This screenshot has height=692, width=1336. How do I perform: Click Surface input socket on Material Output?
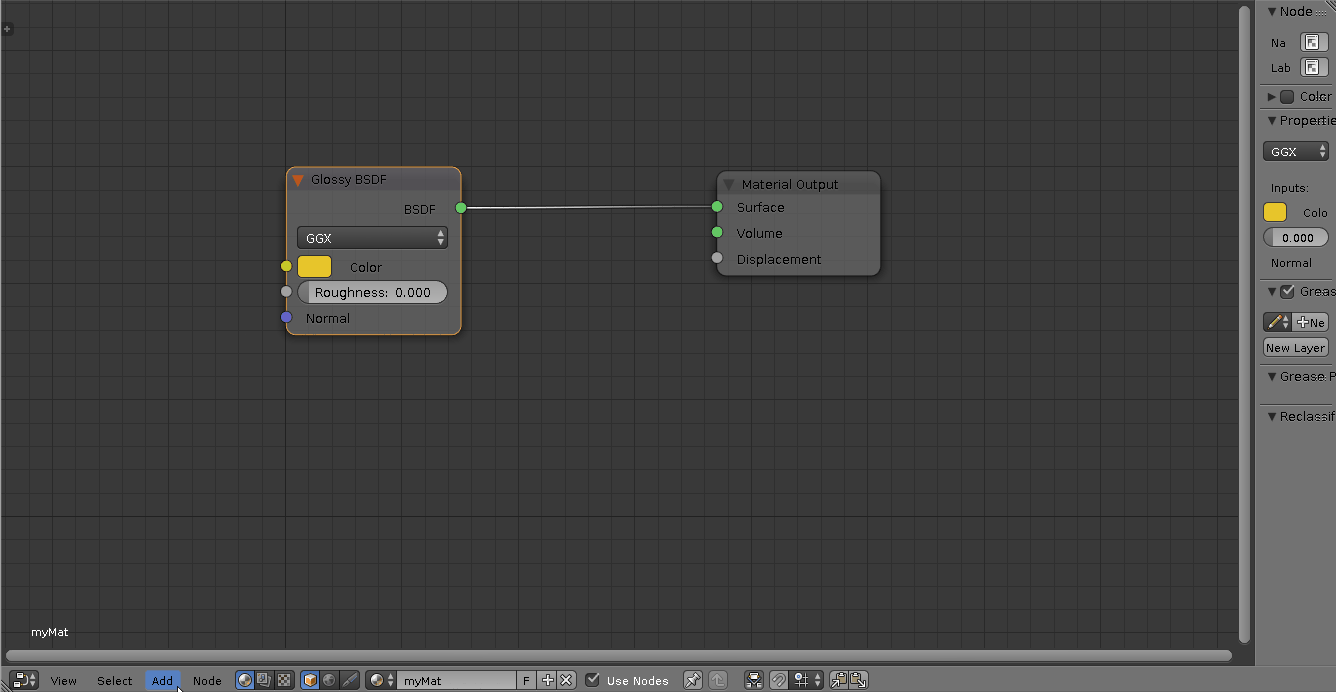[x=717, y=207]
